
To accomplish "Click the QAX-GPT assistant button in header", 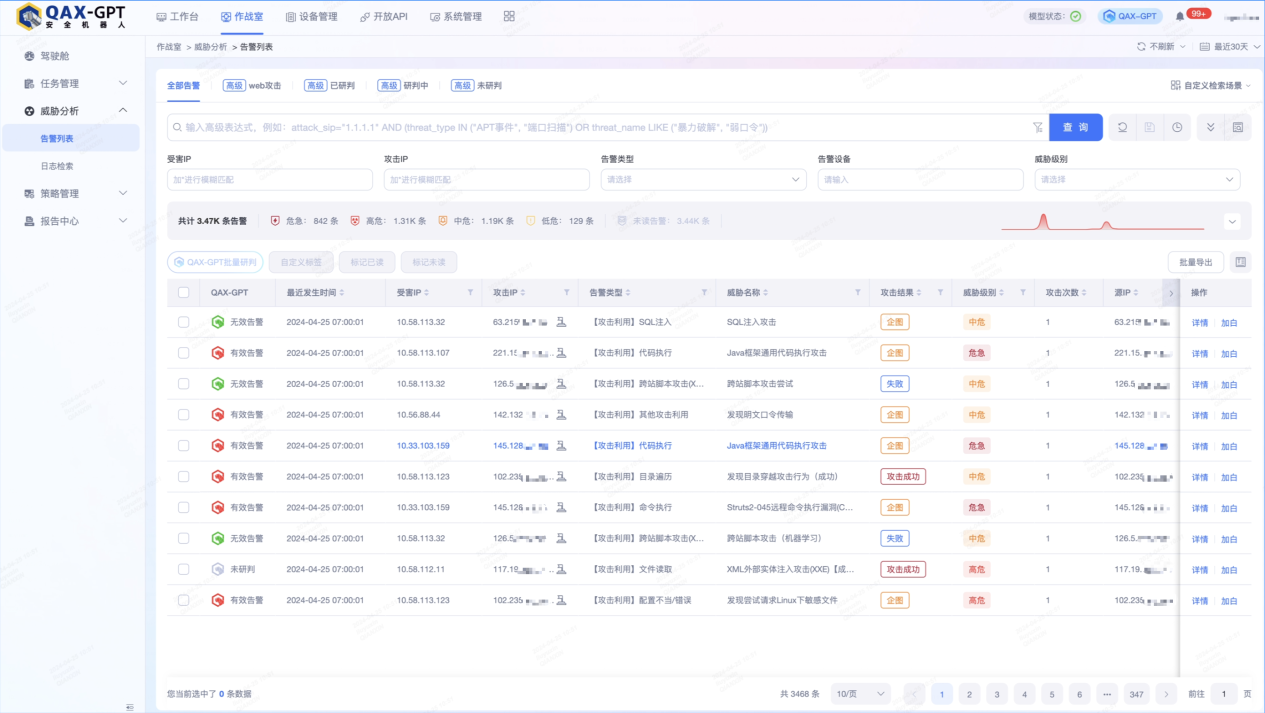I will point(1130,17).
